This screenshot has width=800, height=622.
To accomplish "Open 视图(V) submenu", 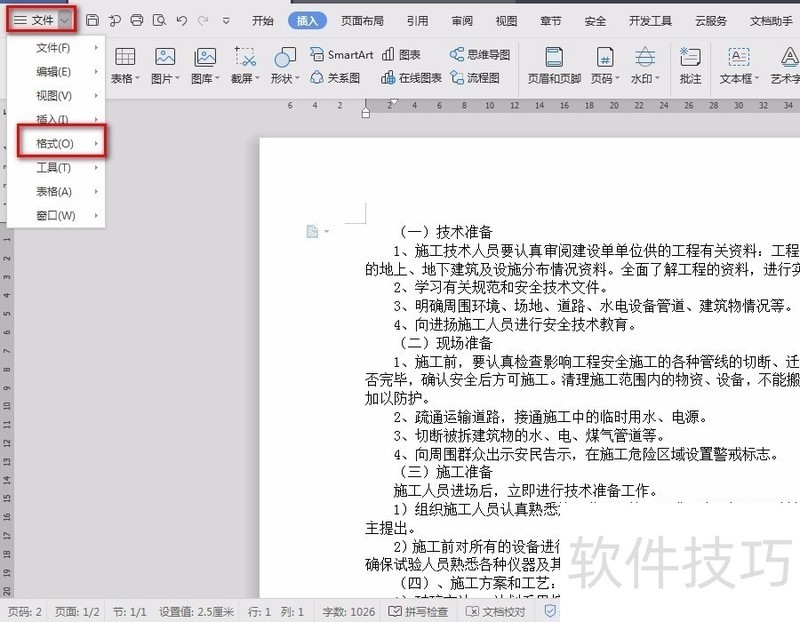I will click(56, 96).
